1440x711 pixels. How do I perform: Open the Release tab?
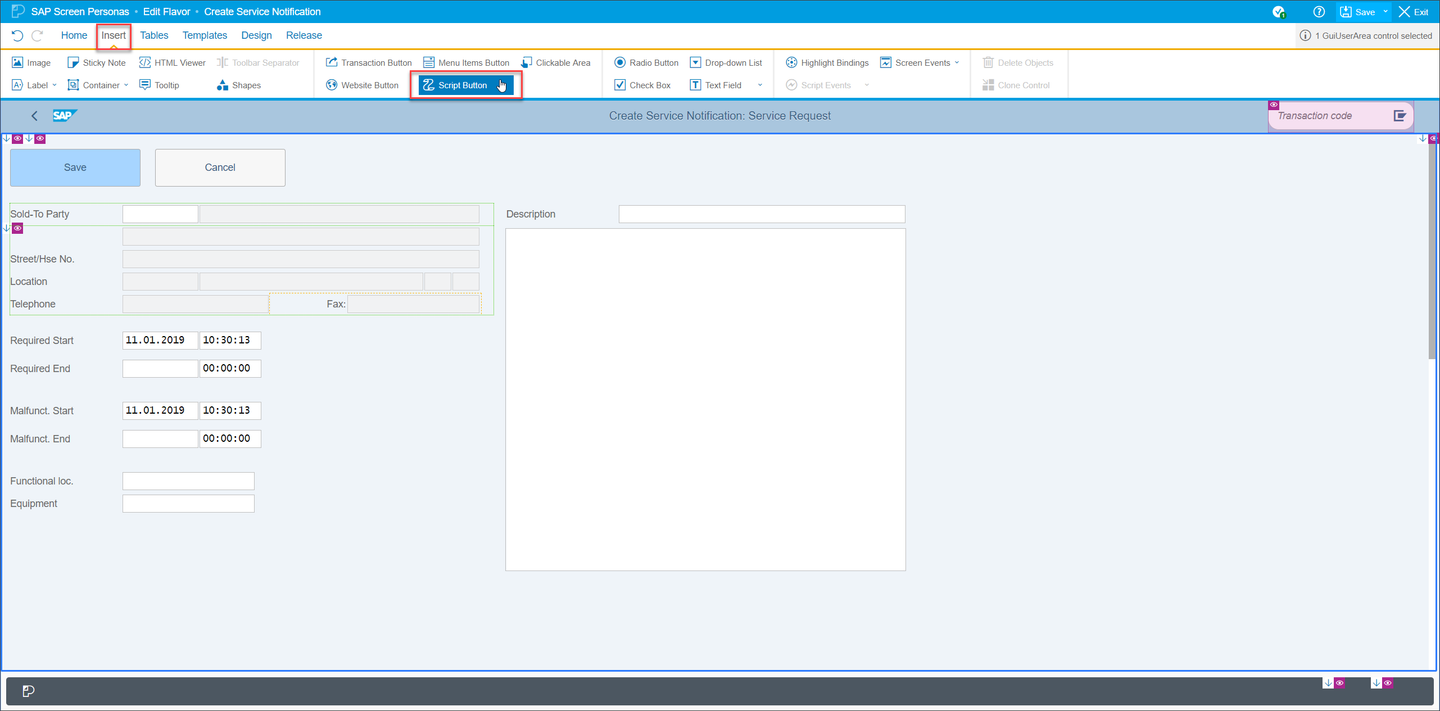click(304, 35)
